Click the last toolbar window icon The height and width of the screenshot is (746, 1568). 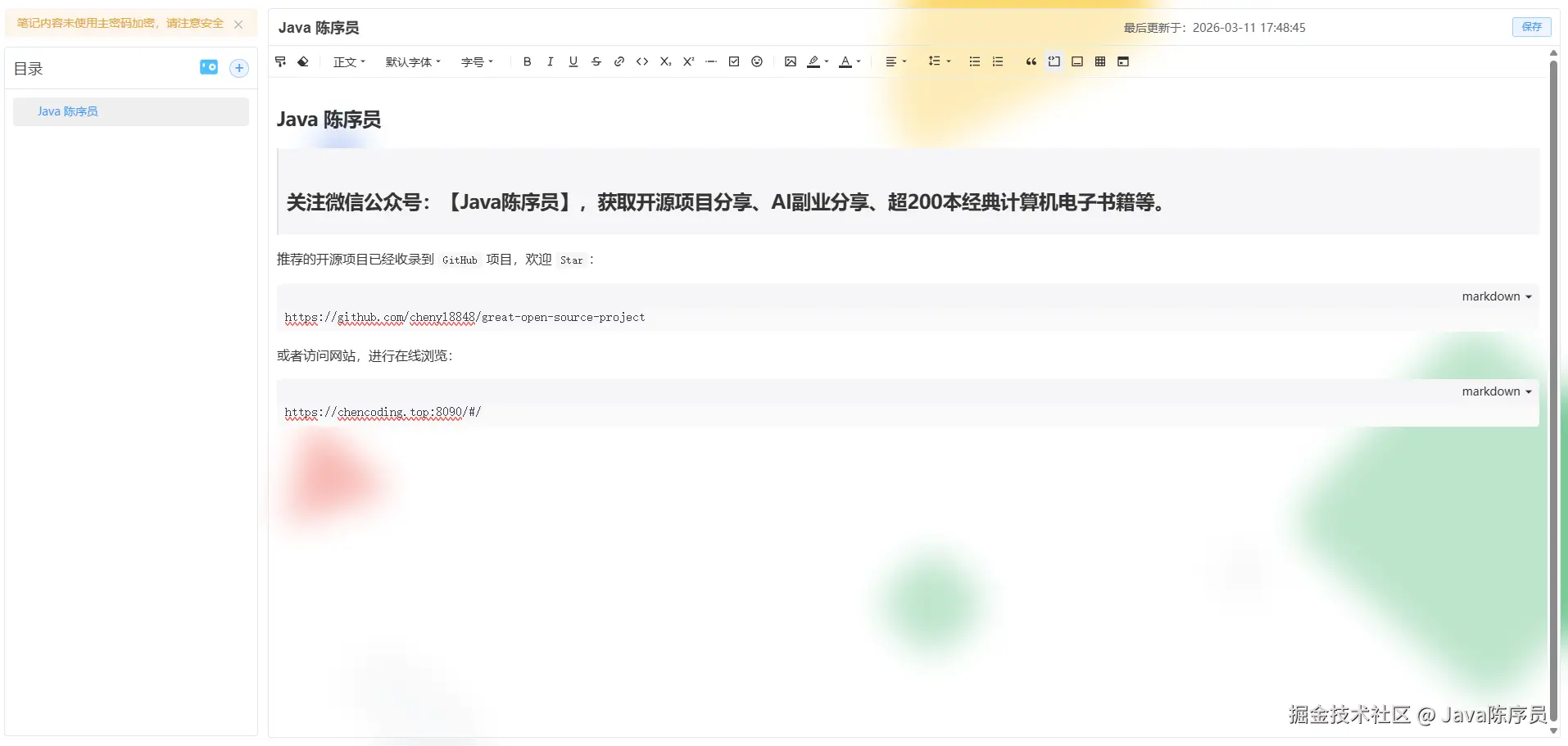1123,61
